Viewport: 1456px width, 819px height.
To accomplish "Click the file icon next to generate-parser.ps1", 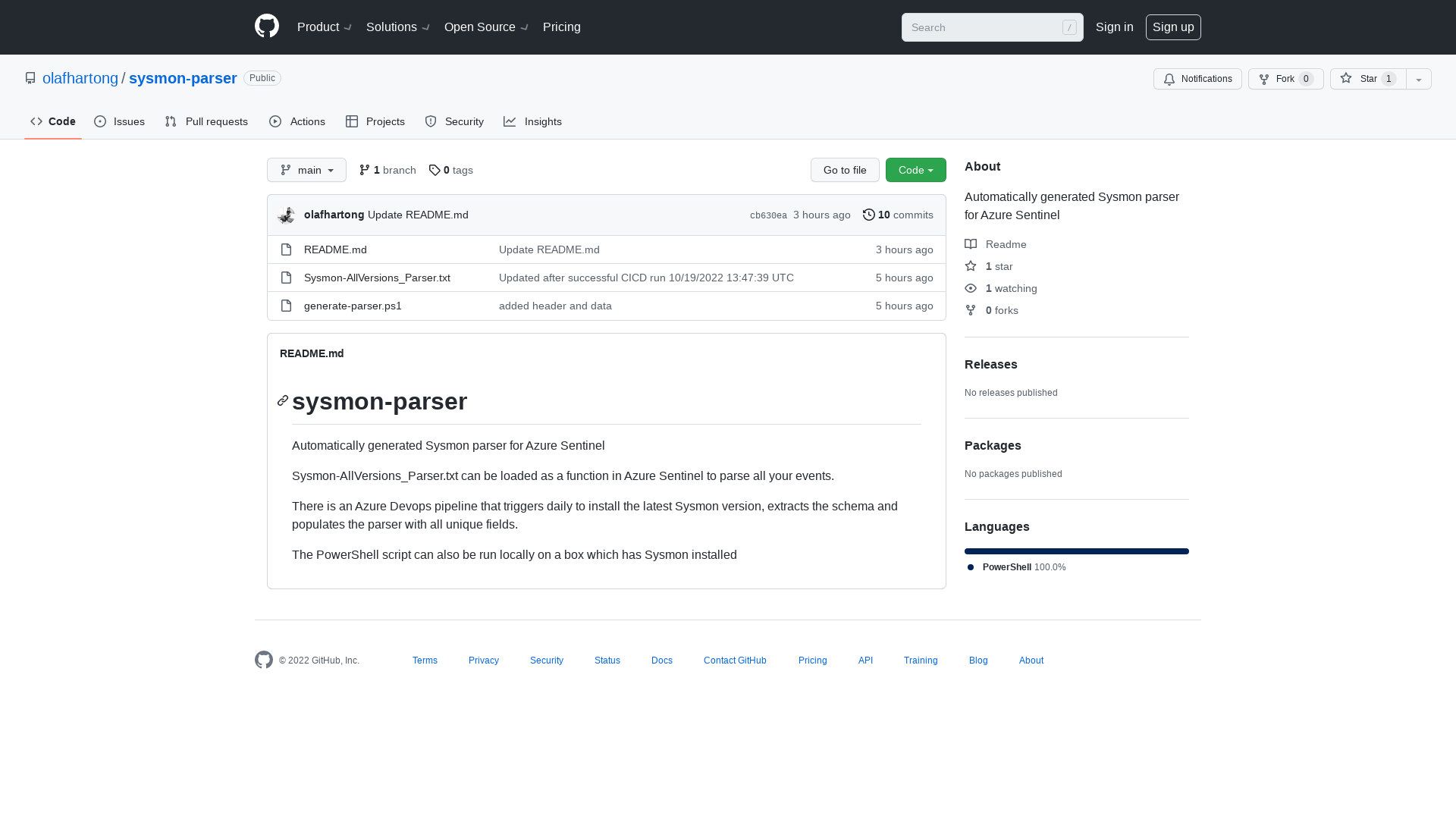I will 286,306.
